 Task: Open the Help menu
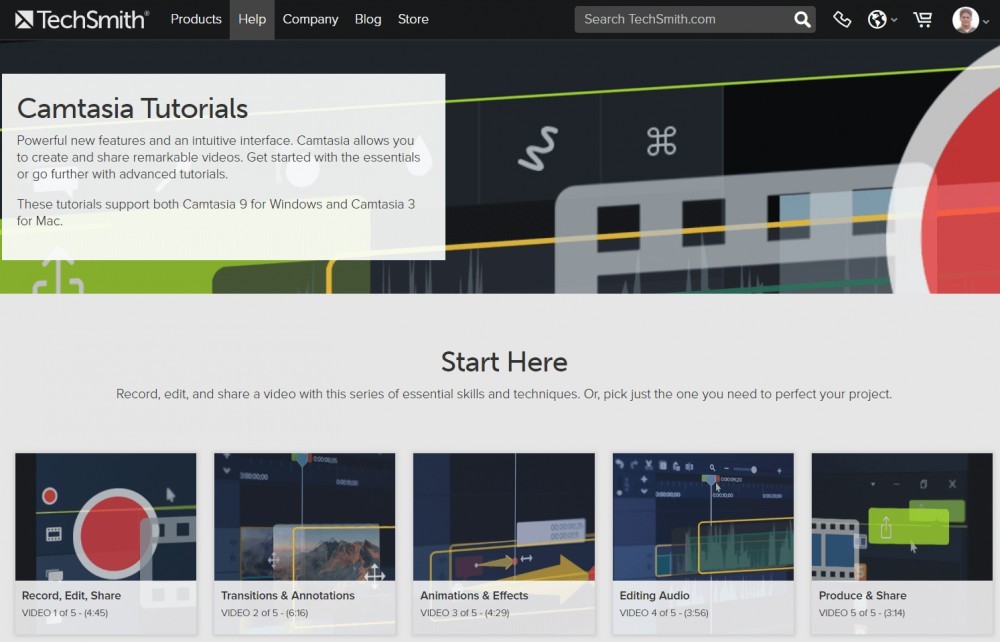[x=252, y=19]
